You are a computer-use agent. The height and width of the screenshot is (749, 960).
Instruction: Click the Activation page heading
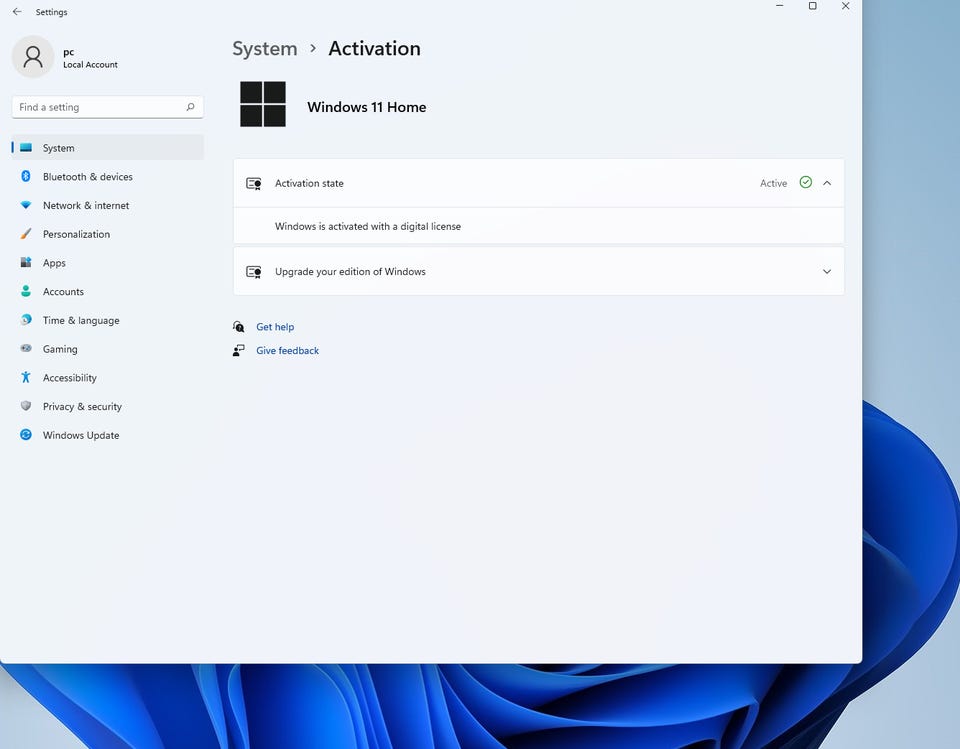click(x=375, y=48)
